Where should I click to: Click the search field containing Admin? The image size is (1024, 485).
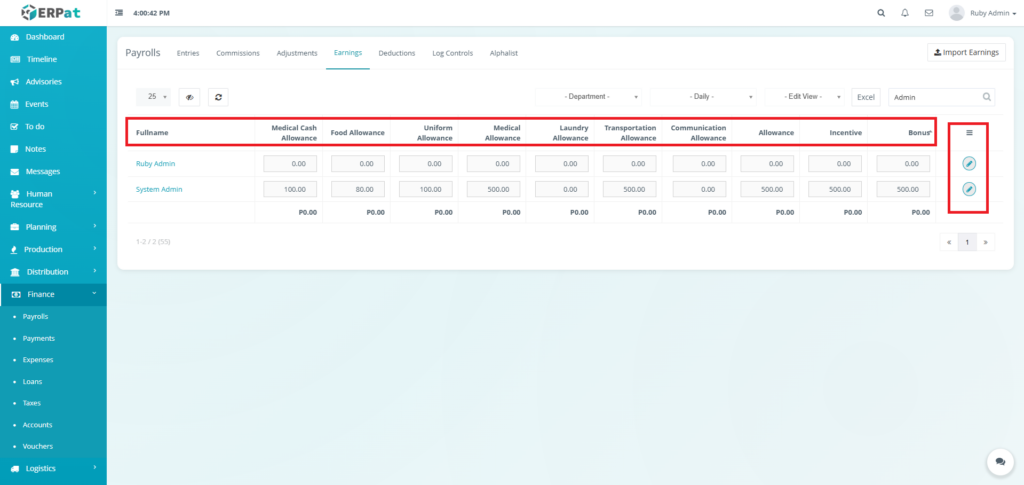tap(934, 97)
